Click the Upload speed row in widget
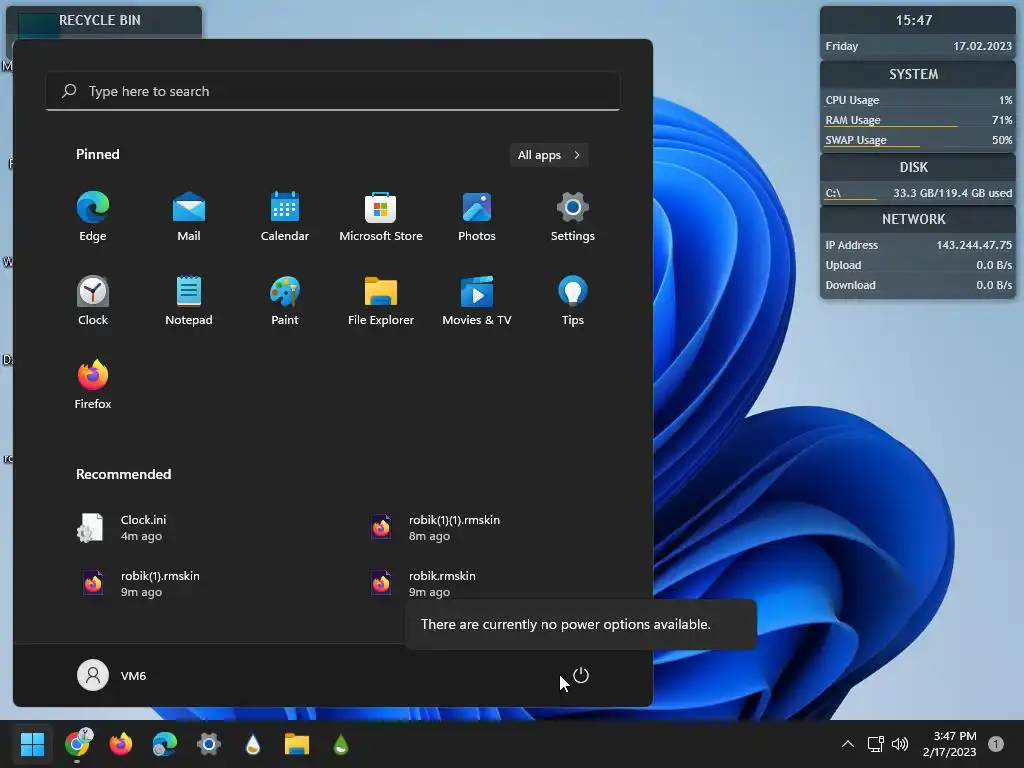 coord(918,265)
